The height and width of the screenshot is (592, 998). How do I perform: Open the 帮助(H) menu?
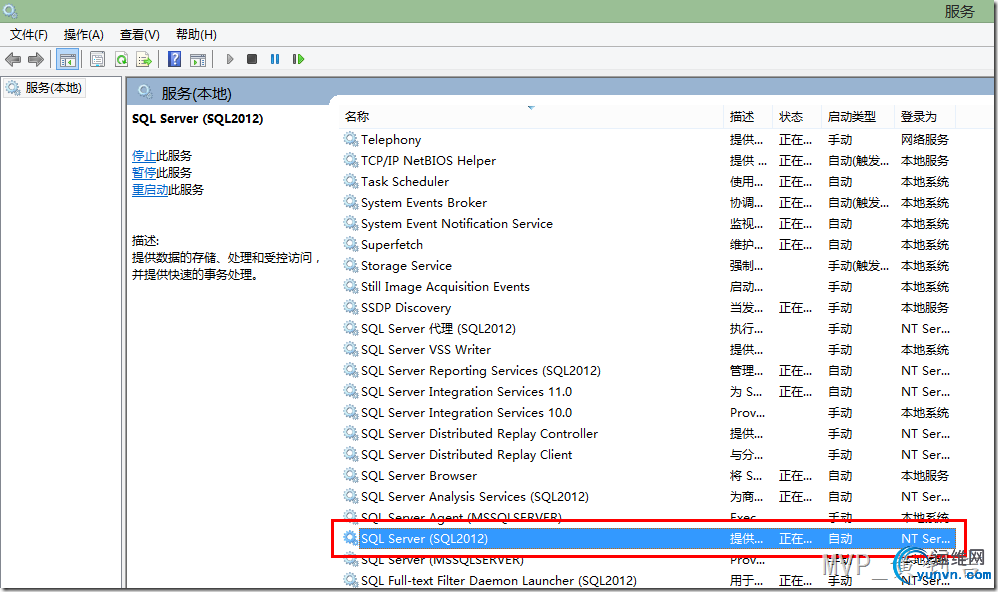[x=196, y=34]
